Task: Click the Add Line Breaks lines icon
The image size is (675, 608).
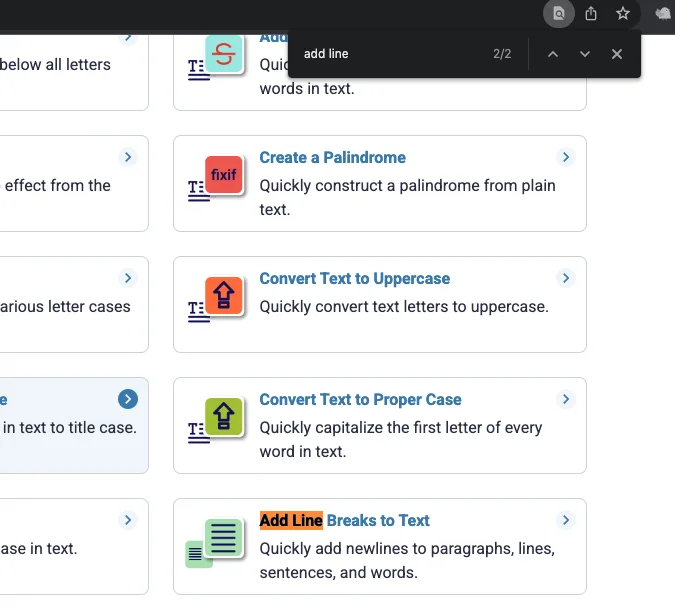Action: click(224, 537)
